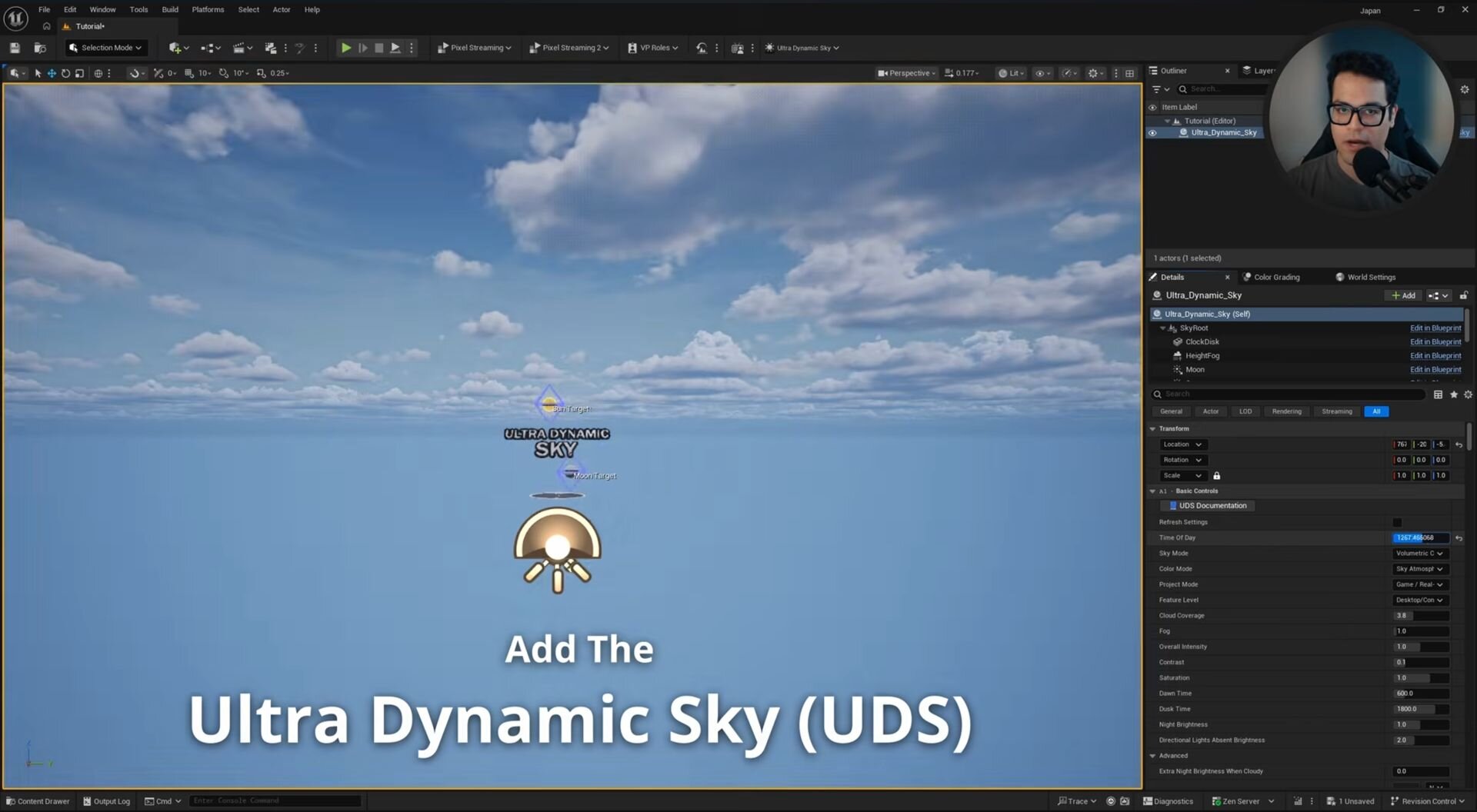
Task: Select the translate move gizmo tool
Action: pyautogui.click(x=52, y=73)
